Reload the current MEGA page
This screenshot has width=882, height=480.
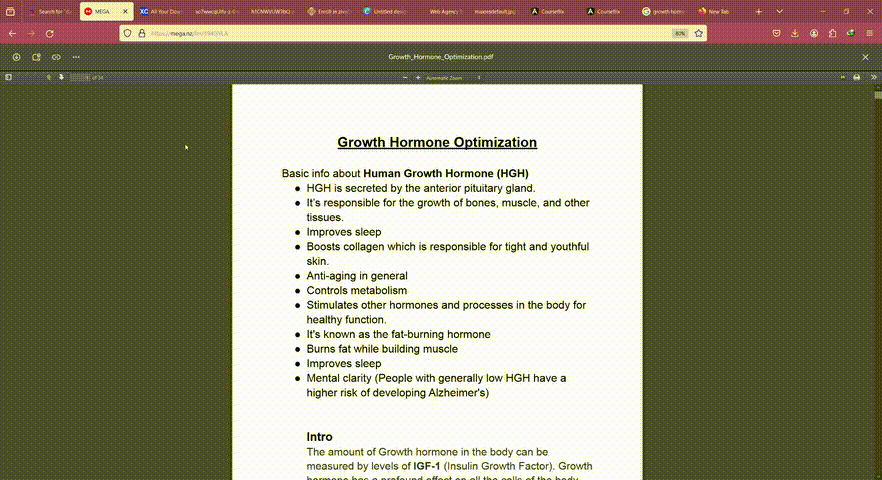click(50, 34)
